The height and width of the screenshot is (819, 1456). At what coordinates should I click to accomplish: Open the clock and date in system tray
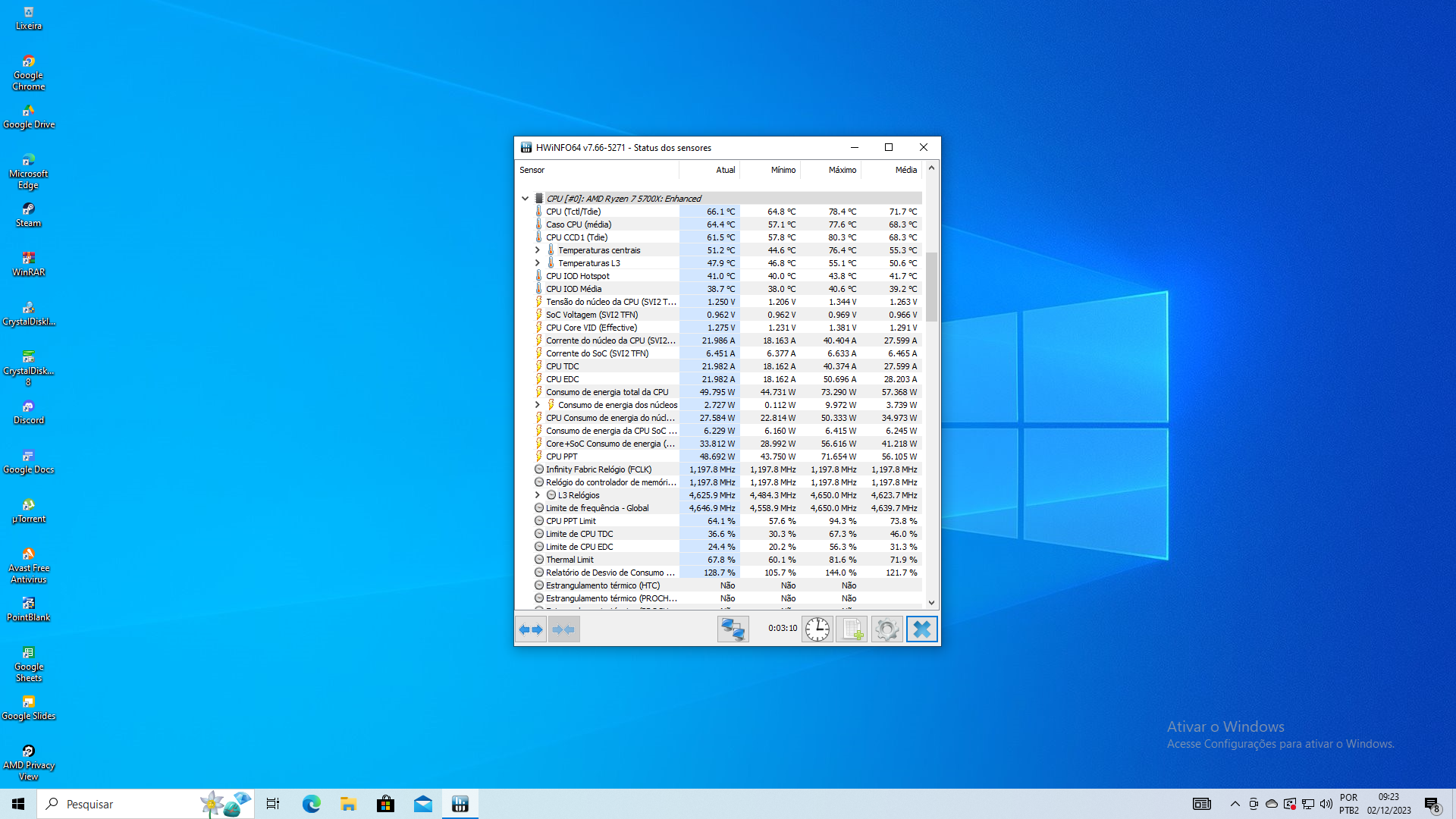[x=1389, y=804]
